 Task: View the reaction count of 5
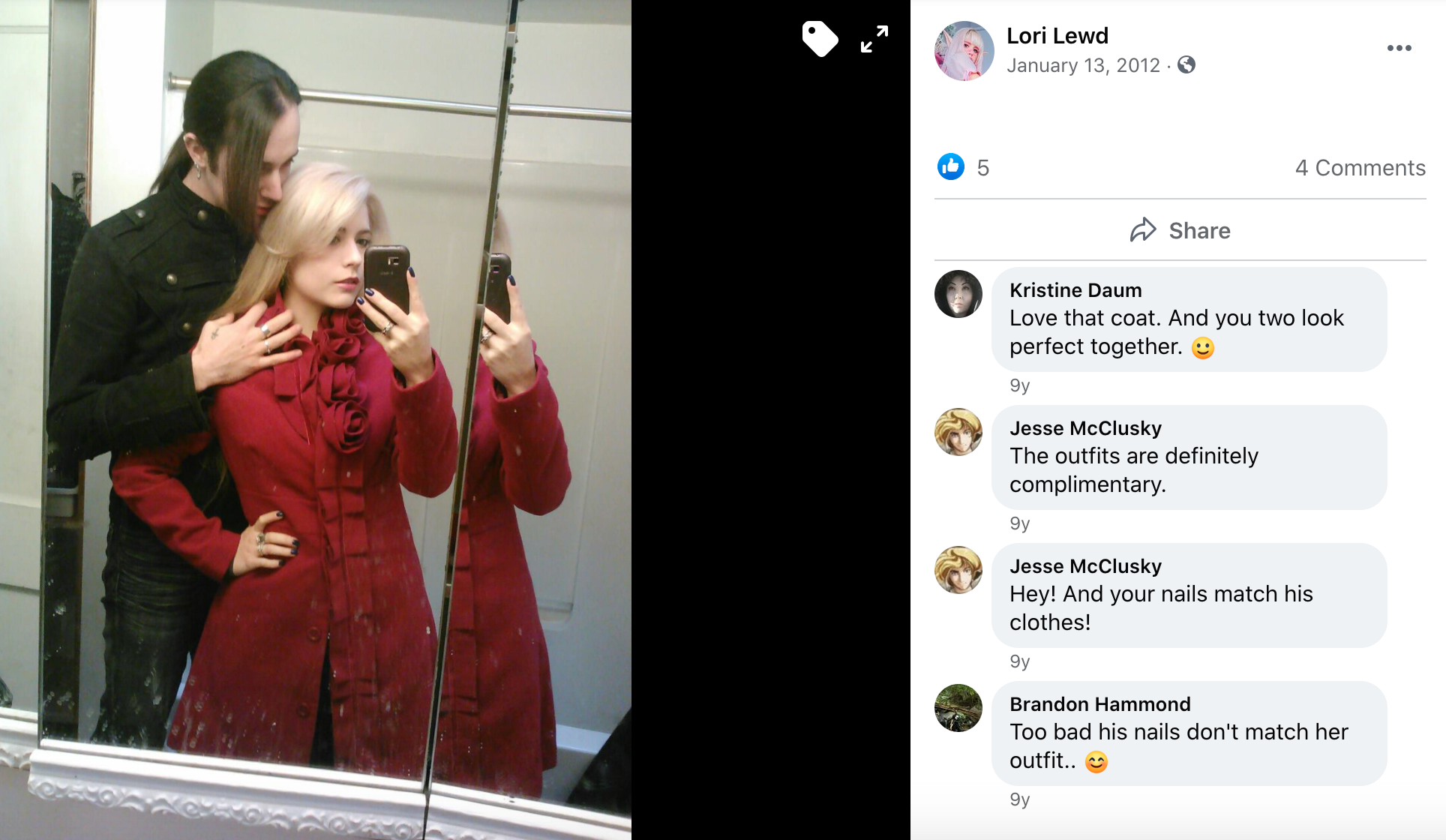[x=983, y=168]
